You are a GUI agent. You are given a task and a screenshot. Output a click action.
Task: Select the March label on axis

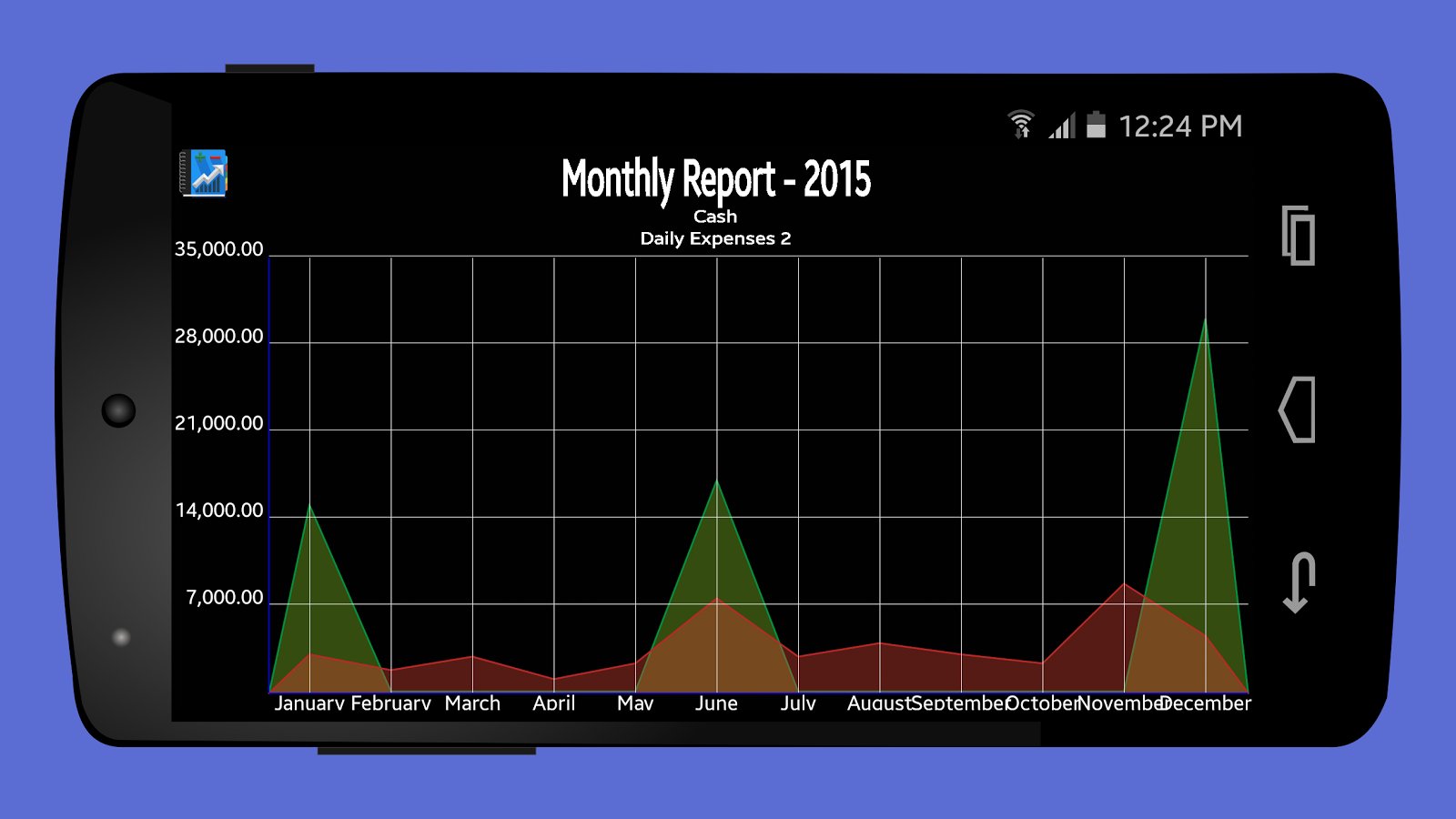click(472, 703)
